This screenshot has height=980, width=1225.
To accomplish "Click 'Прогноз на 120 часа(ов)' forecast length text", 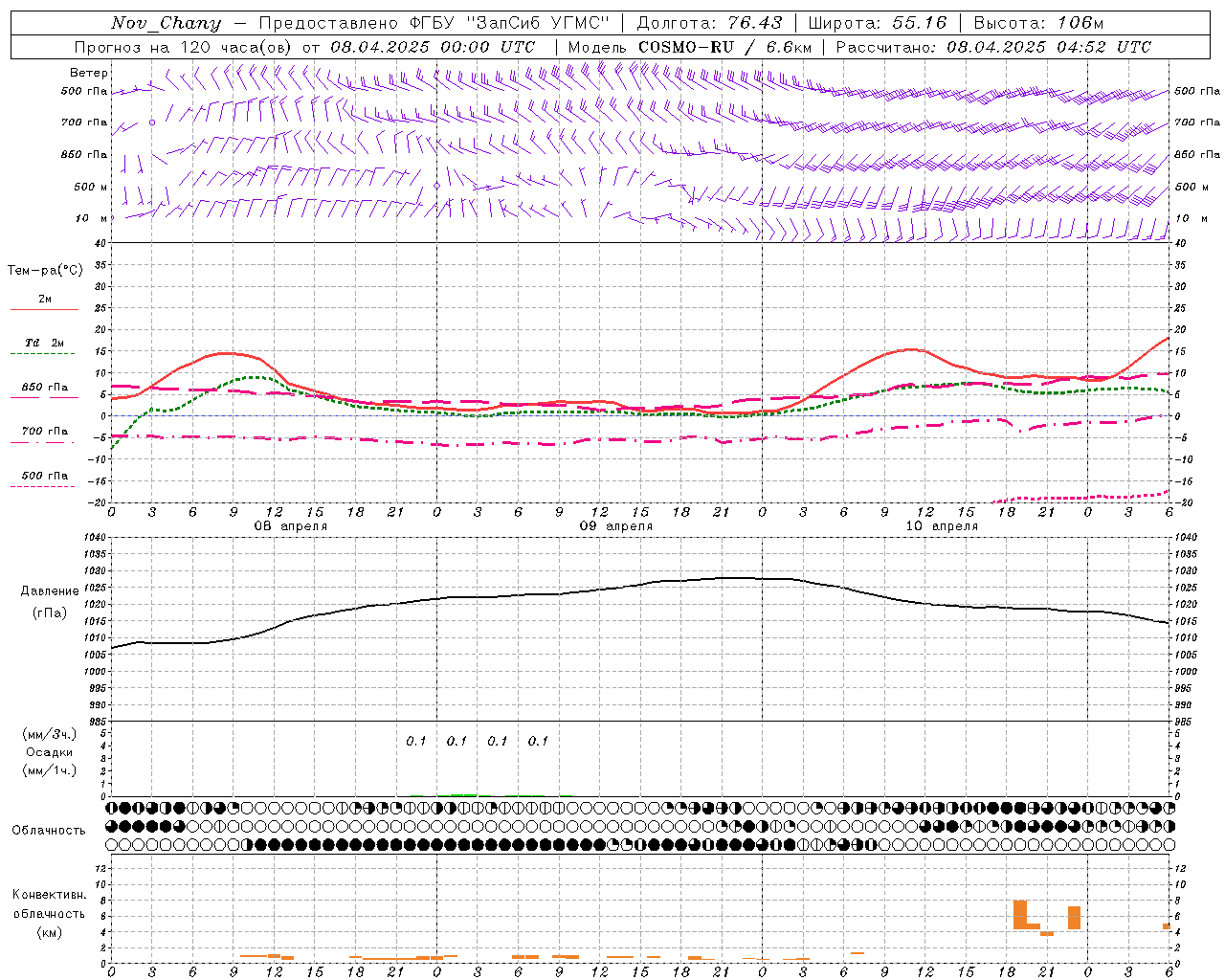I will click(x=184, y=47).
